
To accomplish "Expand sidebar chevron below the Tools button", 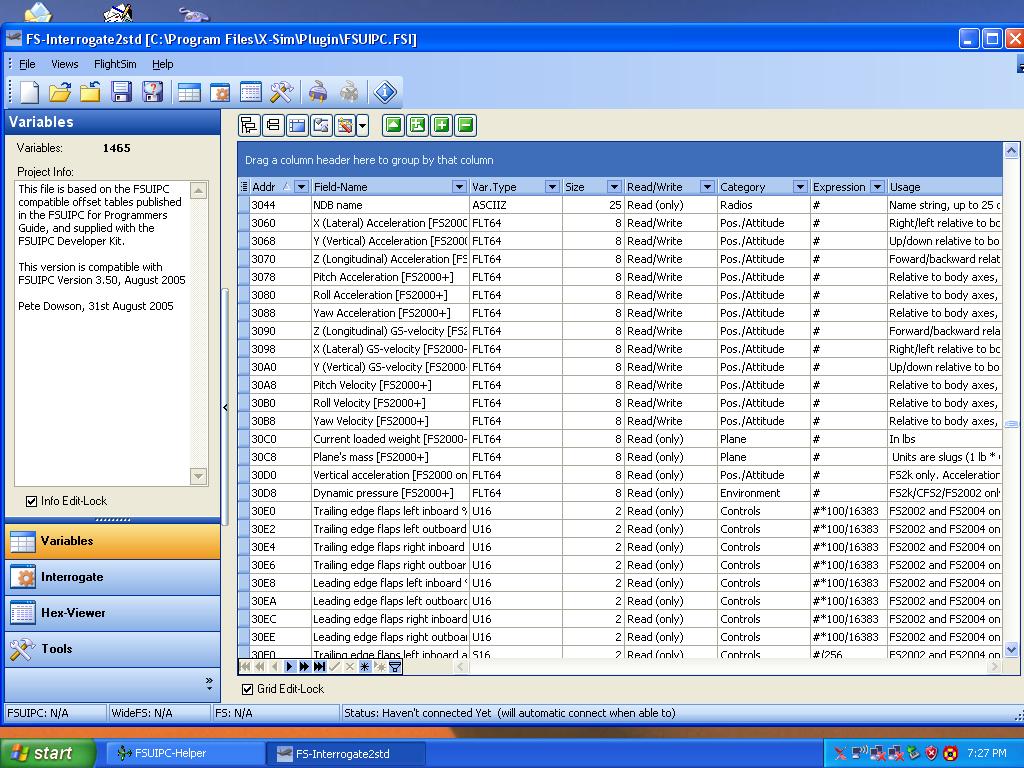I will coord(209,684).
